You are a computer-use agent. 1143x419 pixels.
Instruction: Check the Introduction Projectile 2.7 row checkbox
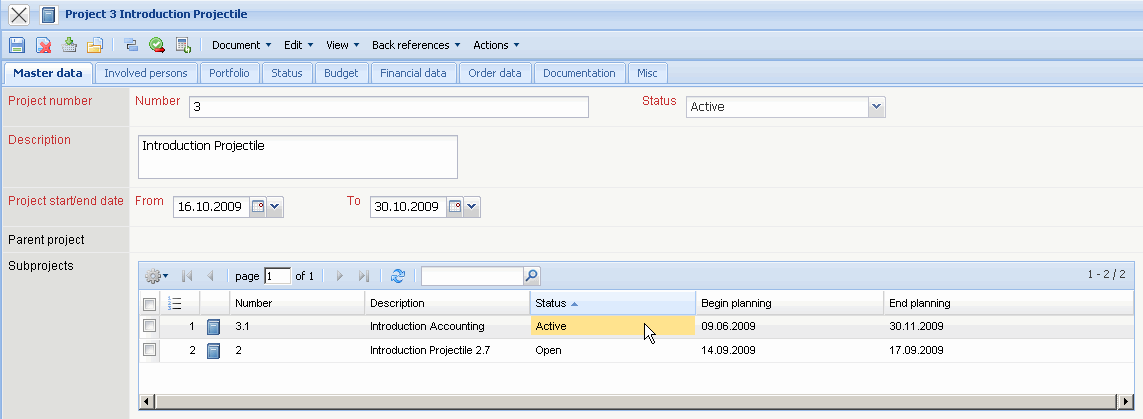coord(149,350)
